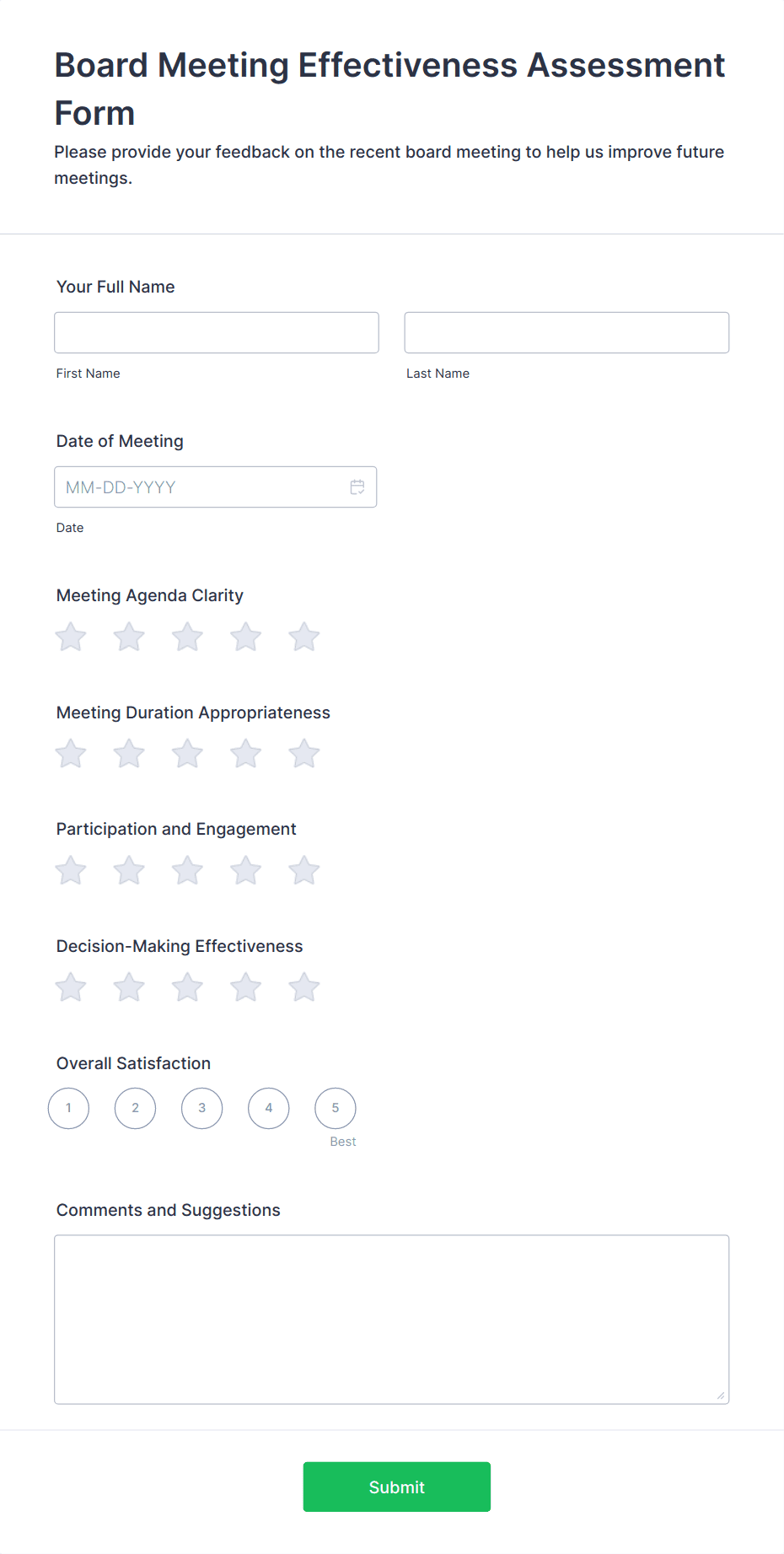This screenshot has height=1554, width=784.
Task: Rate Participation and Engagement four stars
Action: tap(245, 869)
